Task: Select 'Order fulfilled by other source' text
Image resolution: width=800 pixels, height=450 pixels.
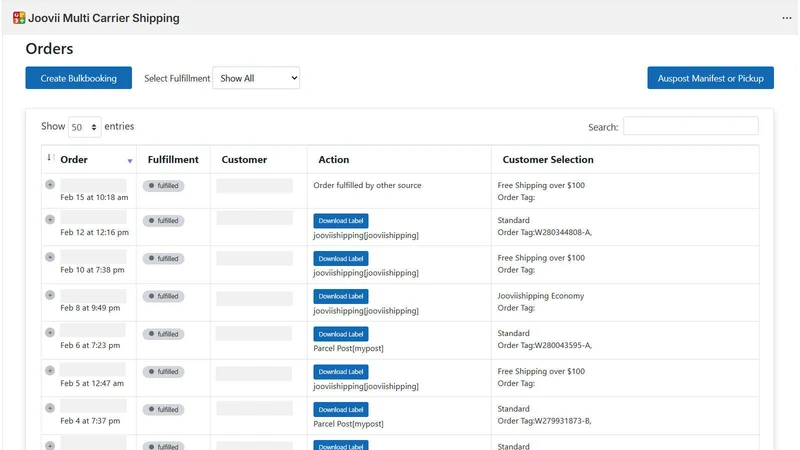Action: point(367,186)
